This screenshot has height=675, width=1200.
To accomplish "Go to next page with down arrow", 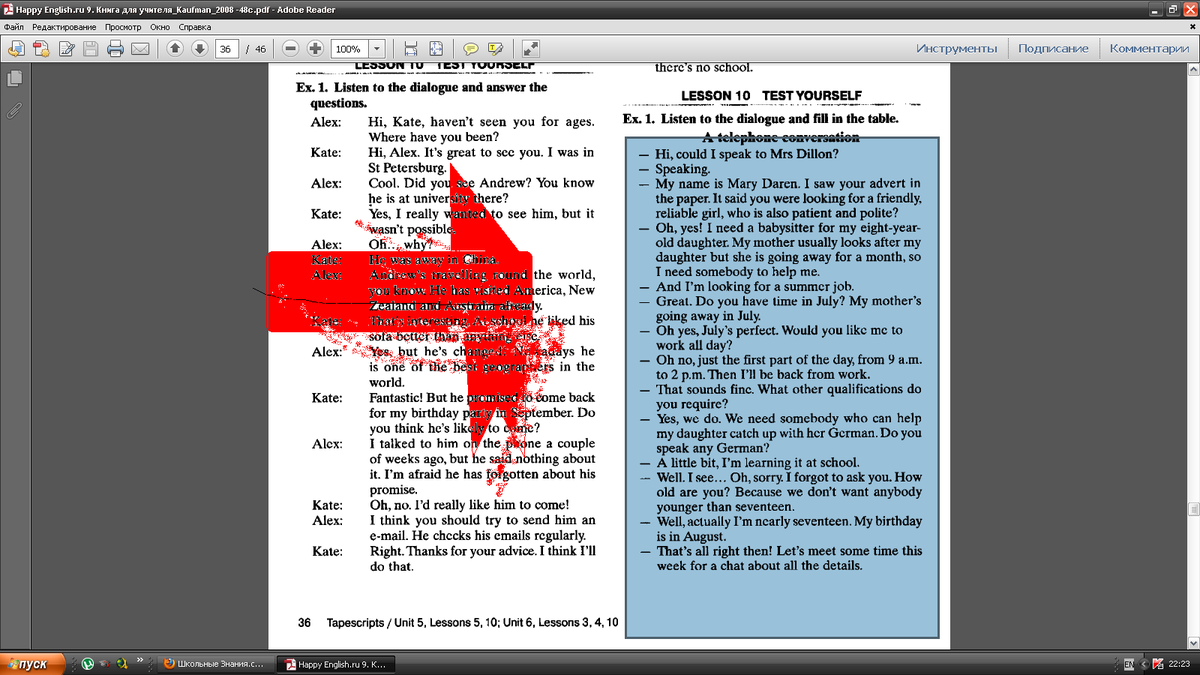I will (200, 49).
